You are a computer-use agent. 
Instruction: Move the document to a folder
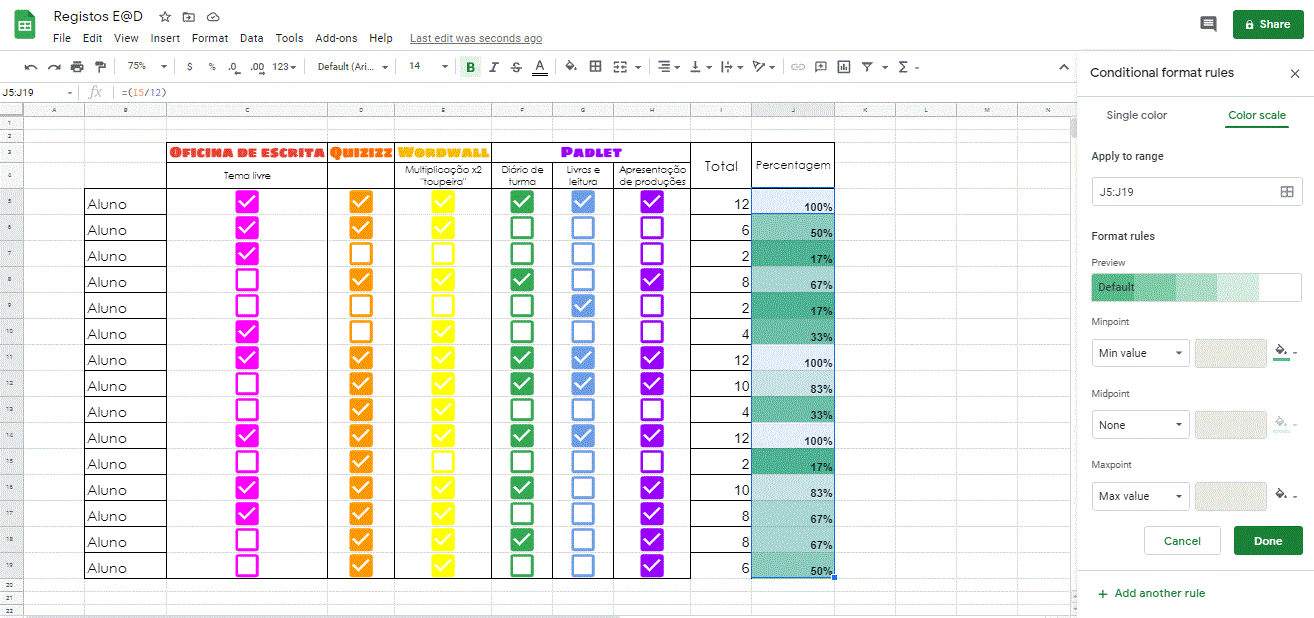[189, 17]
